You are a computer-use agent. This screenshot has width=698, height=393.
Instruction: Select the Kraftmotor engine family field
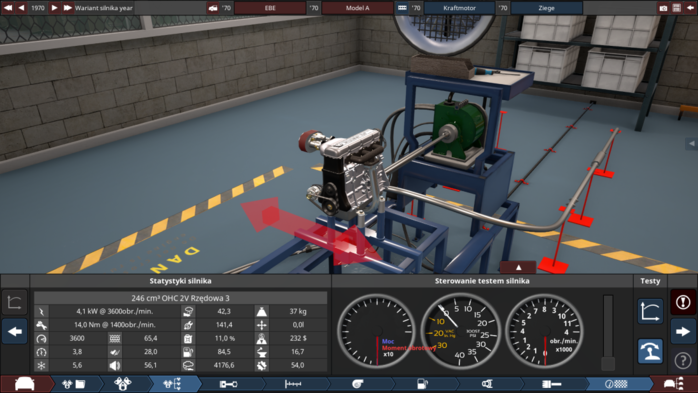[459, 8]
